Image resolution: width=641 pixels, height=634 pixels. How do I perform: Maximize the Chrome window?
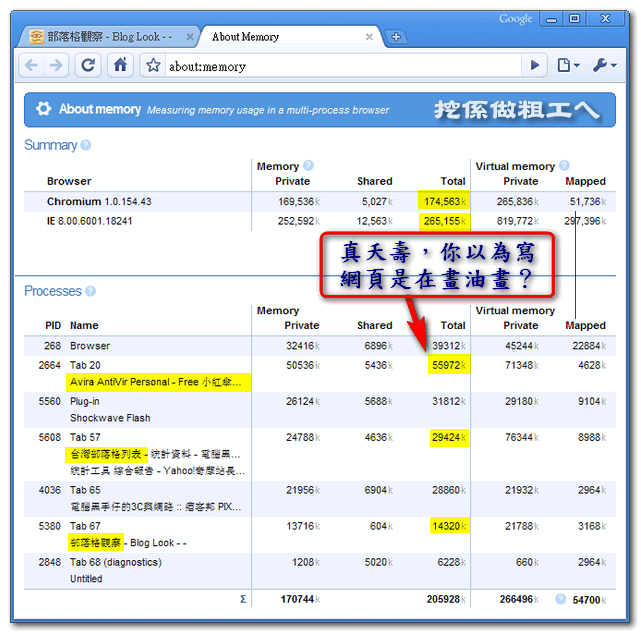574,19
